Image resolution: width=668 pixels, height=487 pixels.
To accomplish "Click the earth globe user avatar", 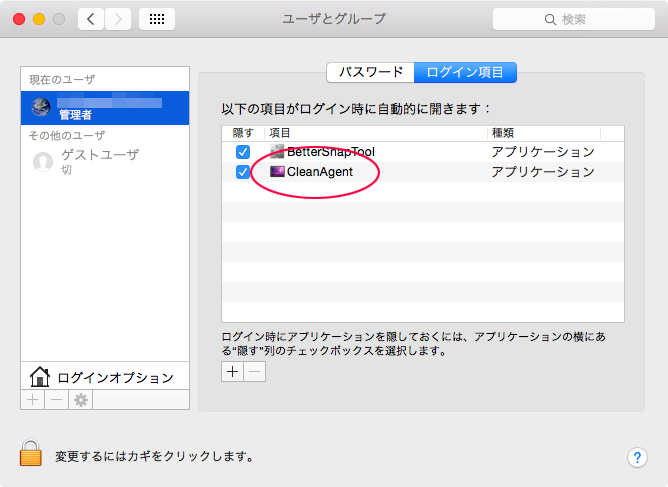I will (x=41, y=107).
